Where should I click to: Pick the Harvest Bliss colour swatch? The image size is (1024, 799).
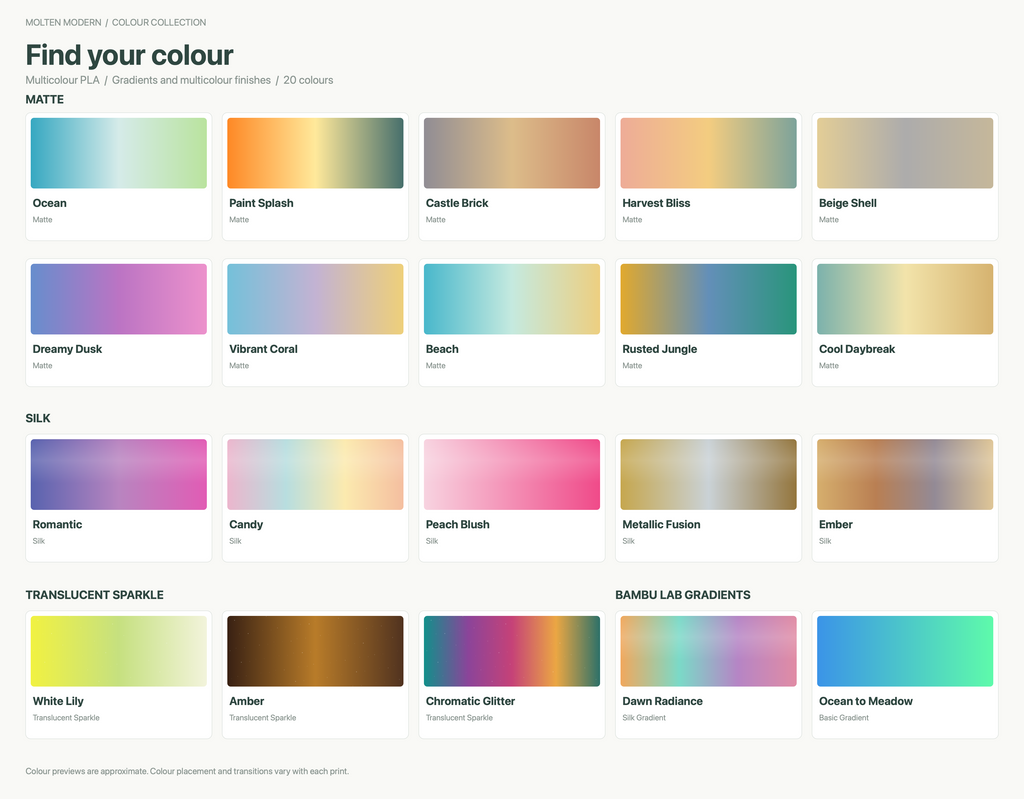coord(709,153)
